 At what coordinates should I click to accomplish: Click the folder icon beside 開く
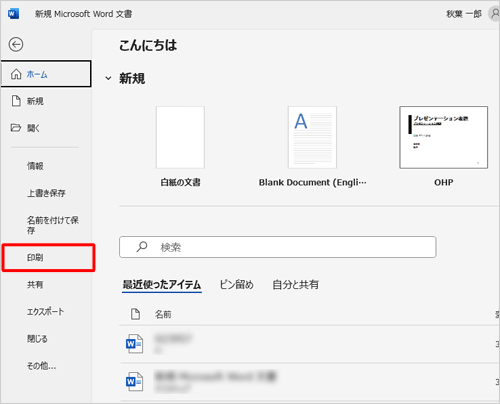point(16,128)
